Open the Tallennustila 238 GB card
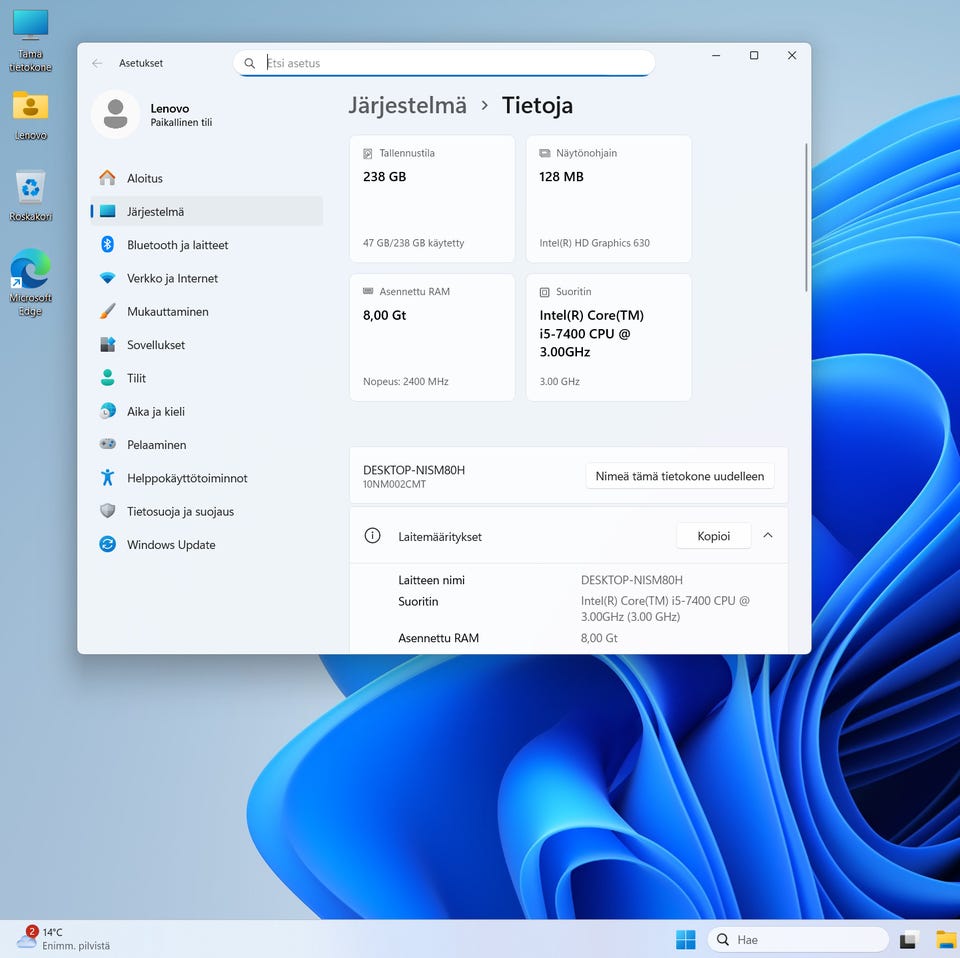 tap(432, 198)
